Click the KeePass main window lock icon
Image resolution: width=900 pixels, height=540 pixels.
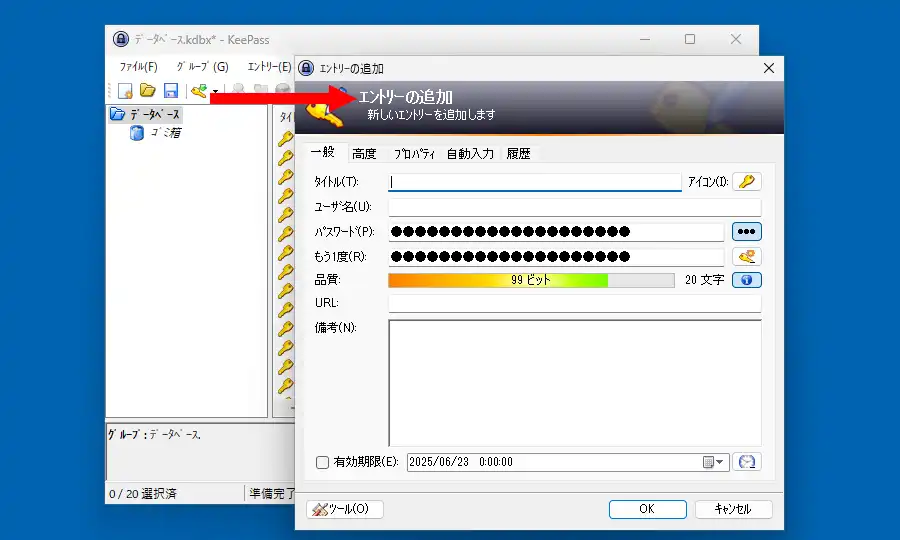click(x=121, y=39)
